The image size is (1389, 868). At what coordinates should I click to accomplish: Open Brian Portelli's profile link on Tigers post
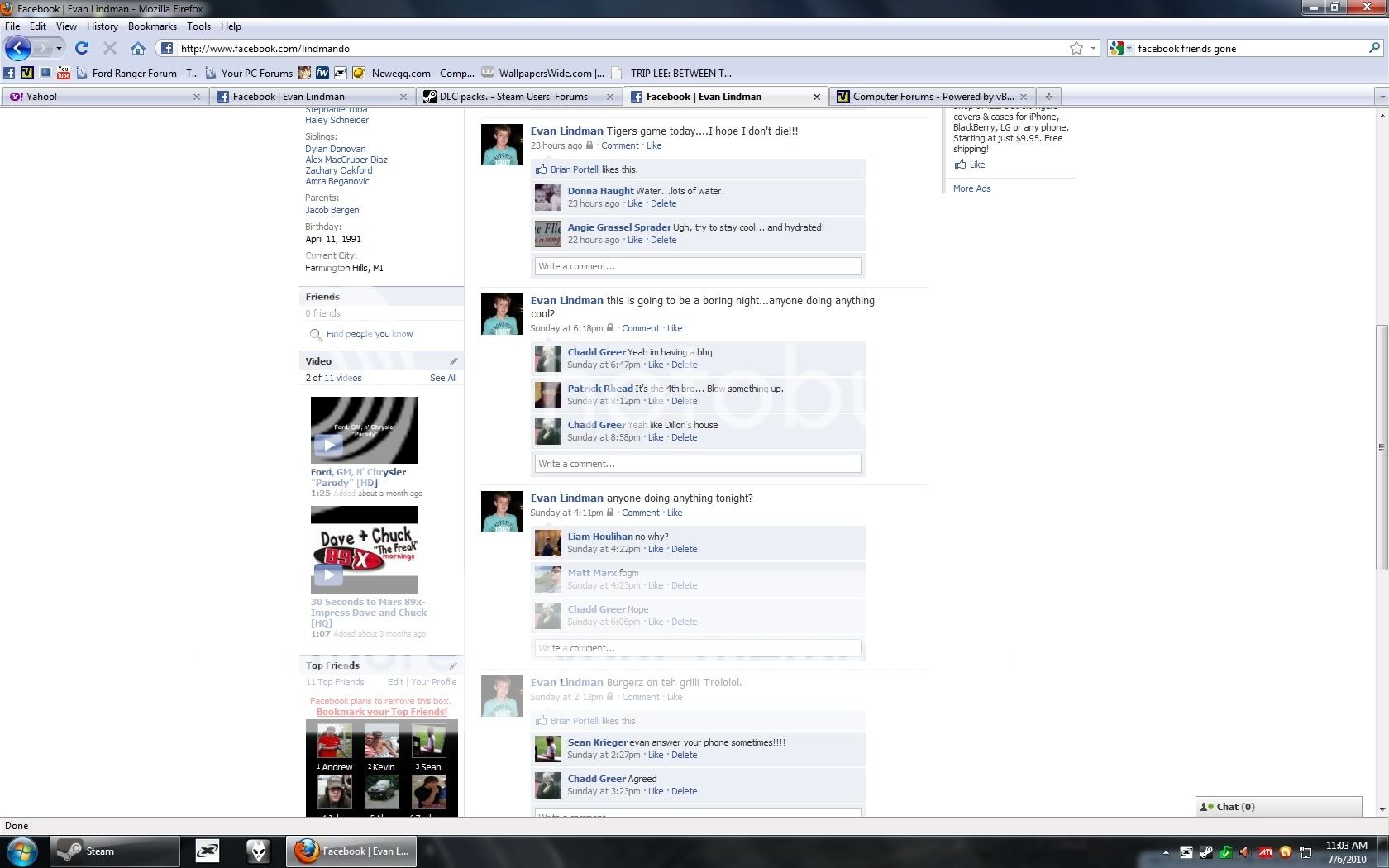[575, 169]
